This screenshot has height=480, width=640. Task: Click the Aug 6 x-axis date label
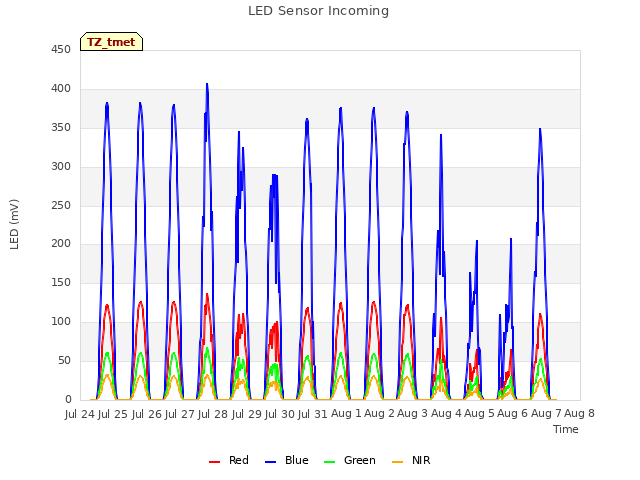[513, 414]
